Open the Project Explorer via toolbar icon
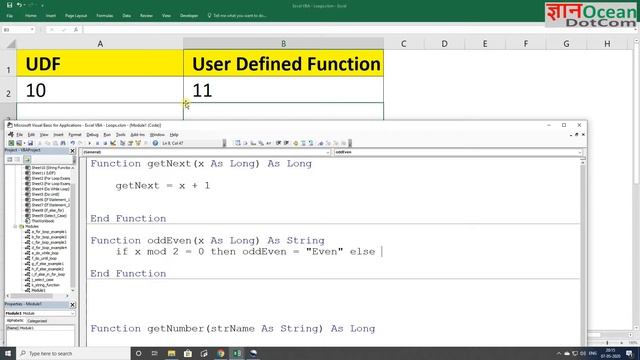The image size is (640, 360). pyautogui.click(x=122, y=143)
